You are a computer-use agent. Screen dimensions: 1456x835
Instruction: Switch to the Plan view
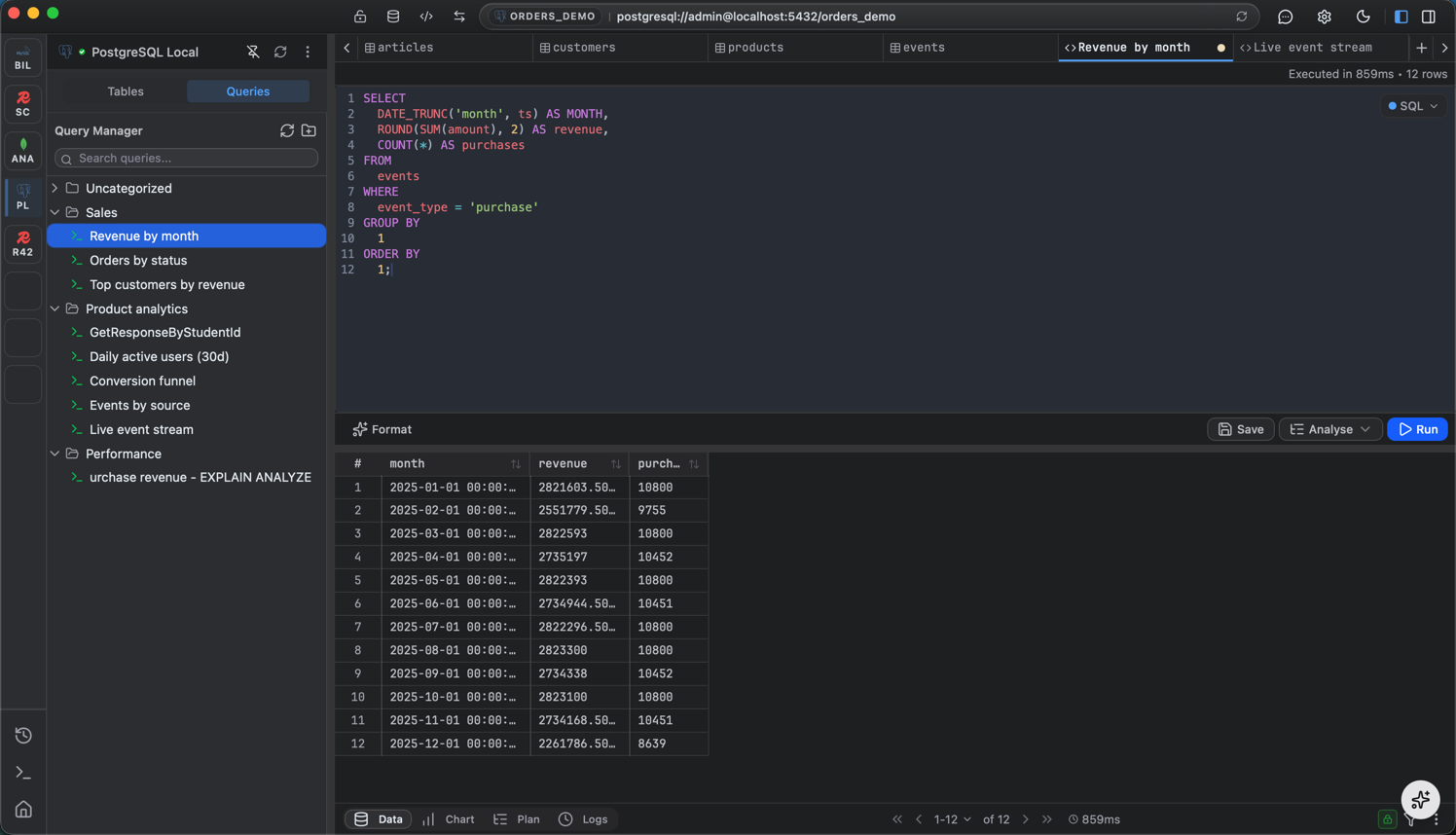point(517,819)
